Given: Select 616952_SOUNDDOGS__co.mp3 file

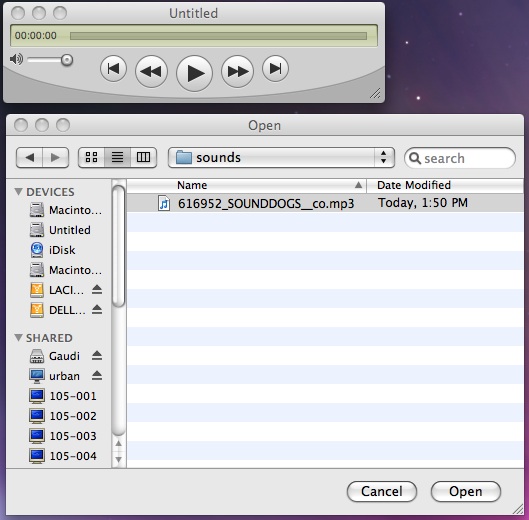Looking at the screenshot, I should [x=325, y=203].
